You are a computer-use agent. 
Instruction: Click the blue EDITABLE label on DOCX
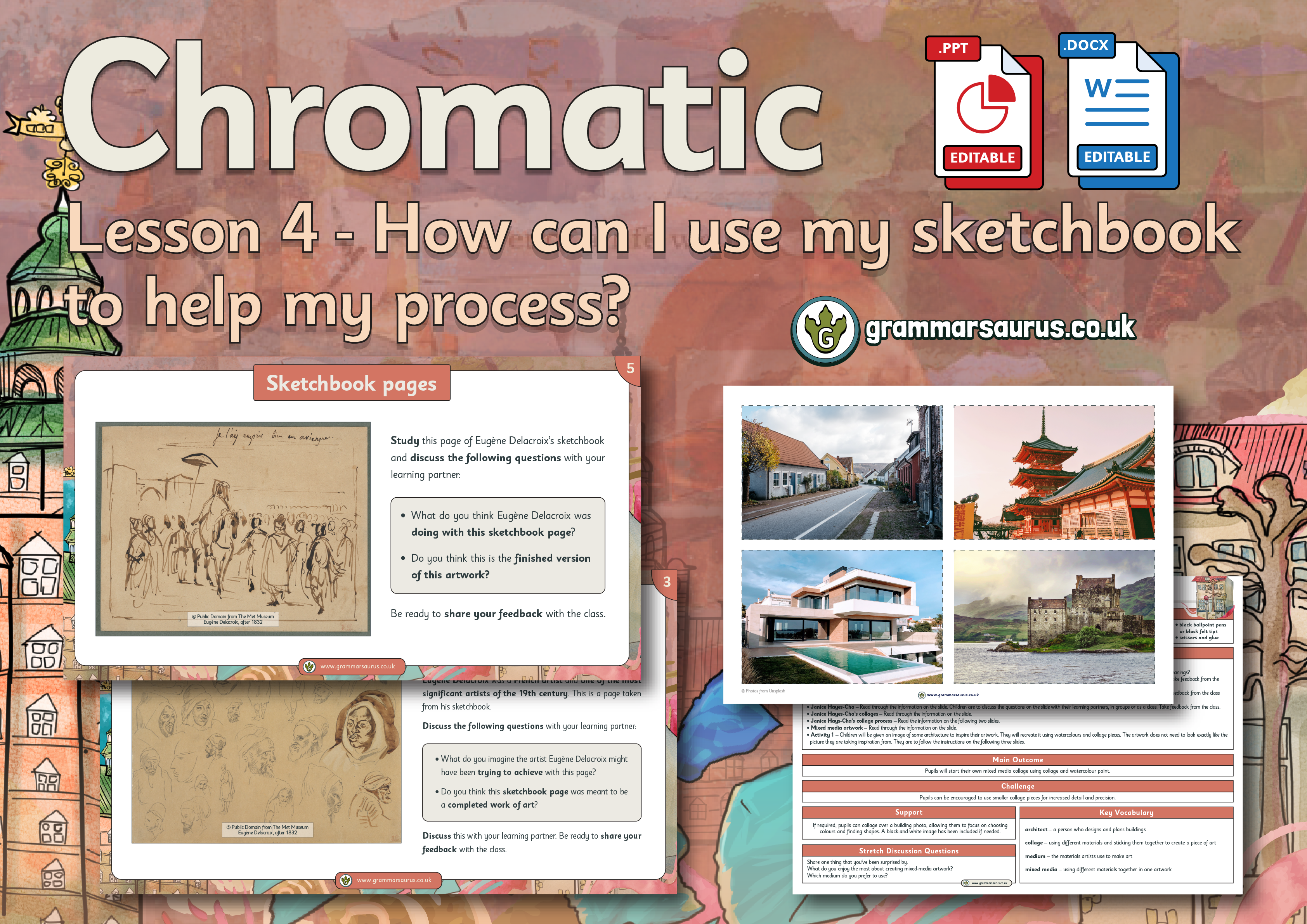click(1117, 156)
